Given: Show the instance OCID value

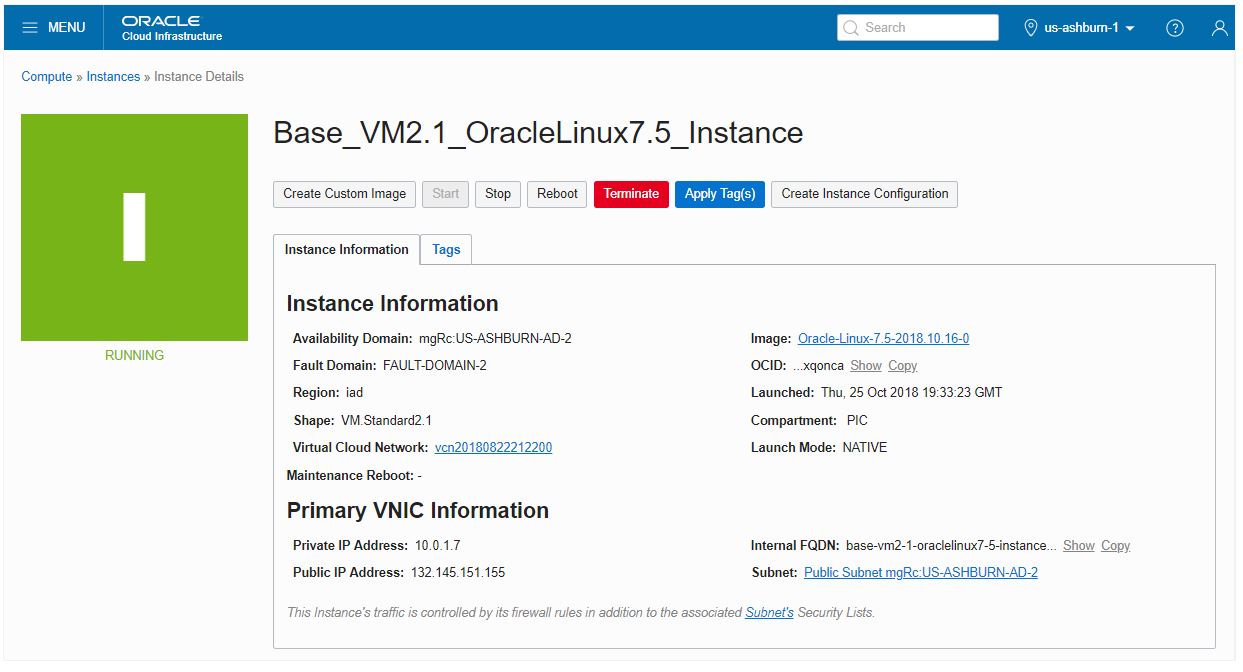Looking at the screenshot, I should point(866,365).
